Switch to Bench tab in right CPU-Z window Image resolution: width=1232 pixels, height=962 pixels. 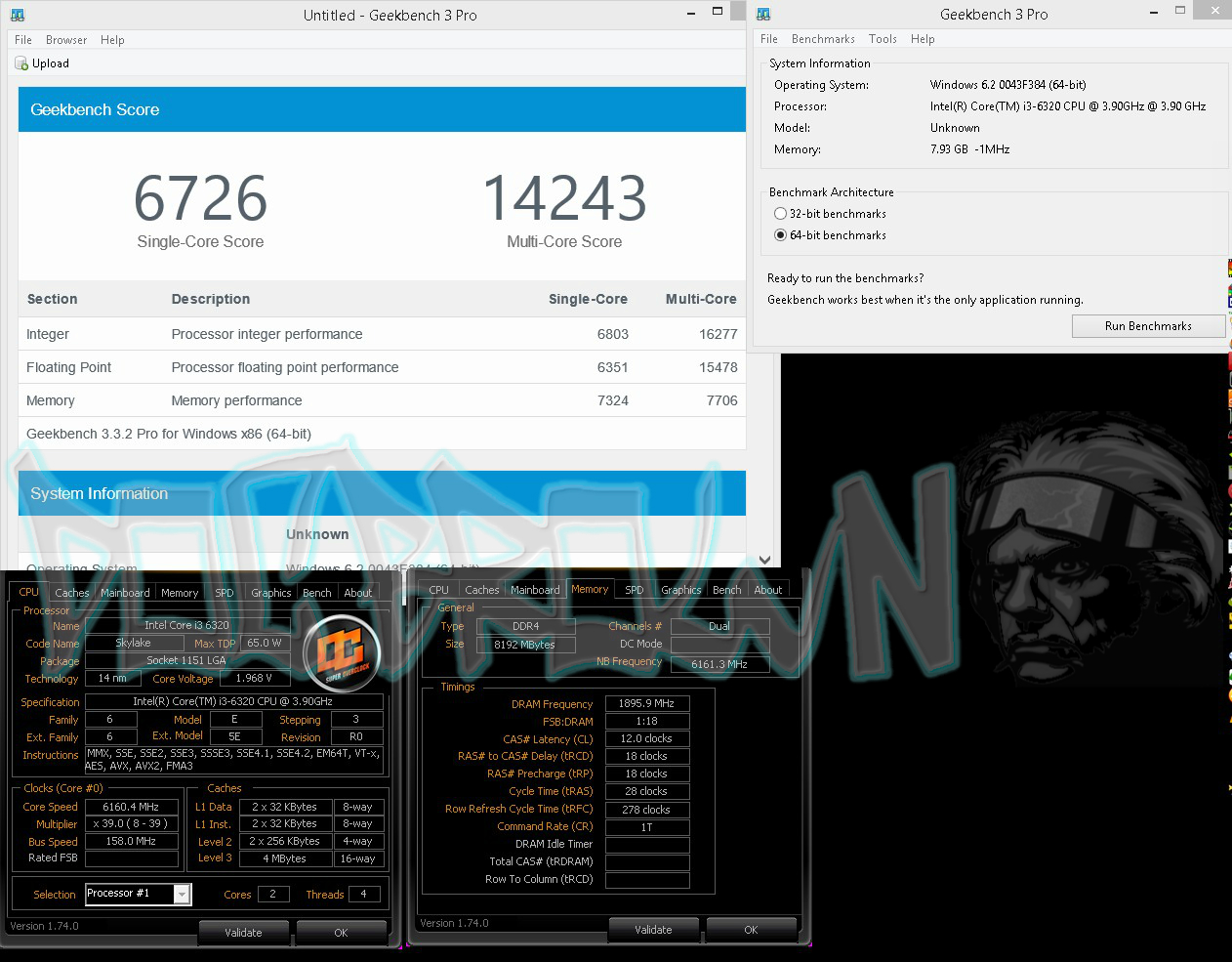click(726, 590)
